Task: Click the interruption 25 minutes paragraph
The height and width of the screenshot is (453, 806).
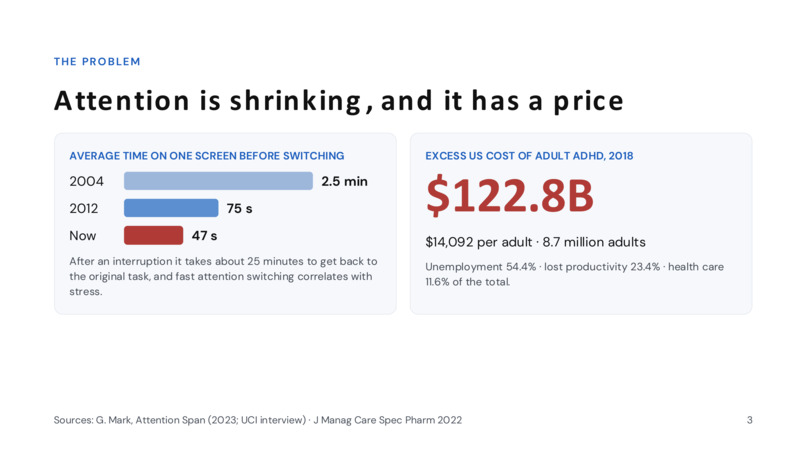Action: click(x=223, y=276)
